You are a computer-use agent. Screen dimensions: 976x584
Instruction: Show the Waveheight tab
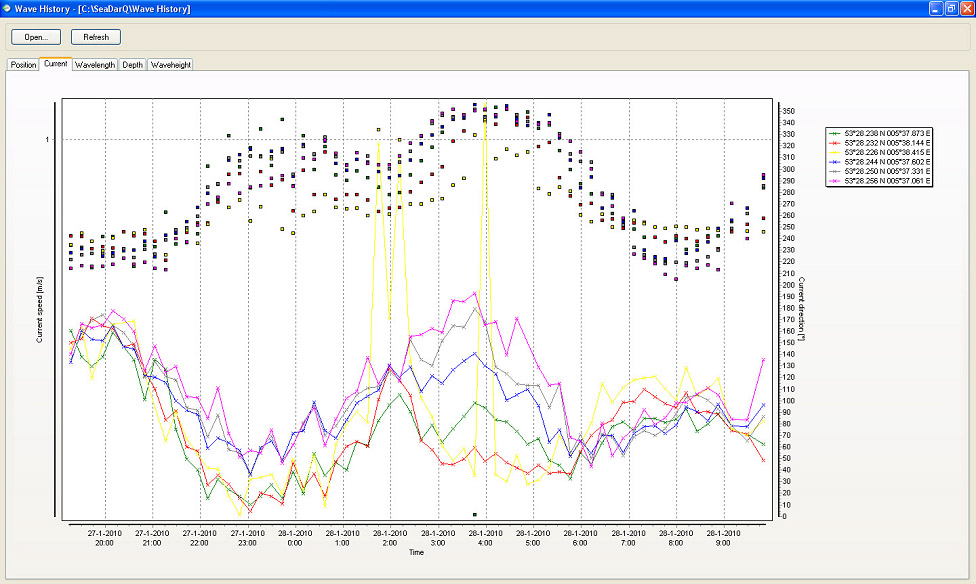tap(170, 65)
